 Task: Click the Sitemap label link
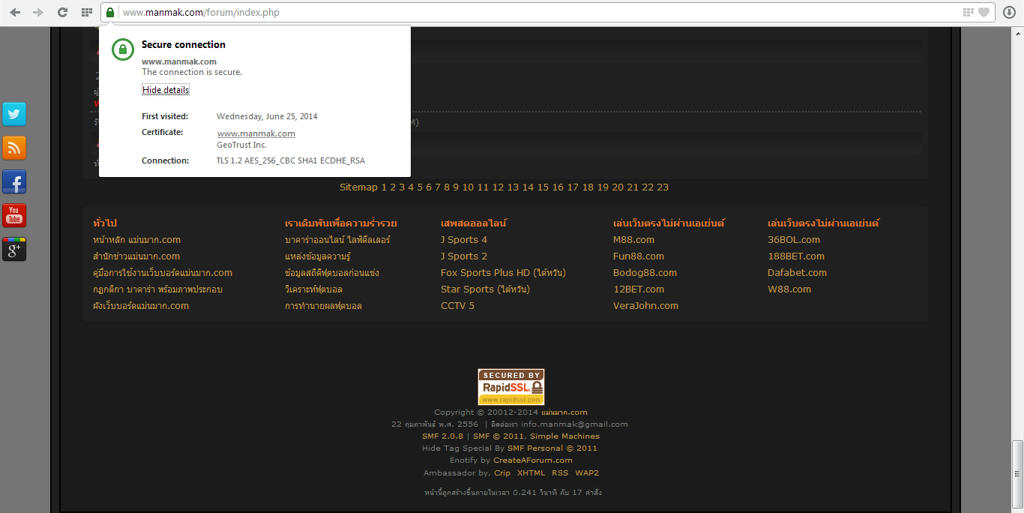click(359, 187)
